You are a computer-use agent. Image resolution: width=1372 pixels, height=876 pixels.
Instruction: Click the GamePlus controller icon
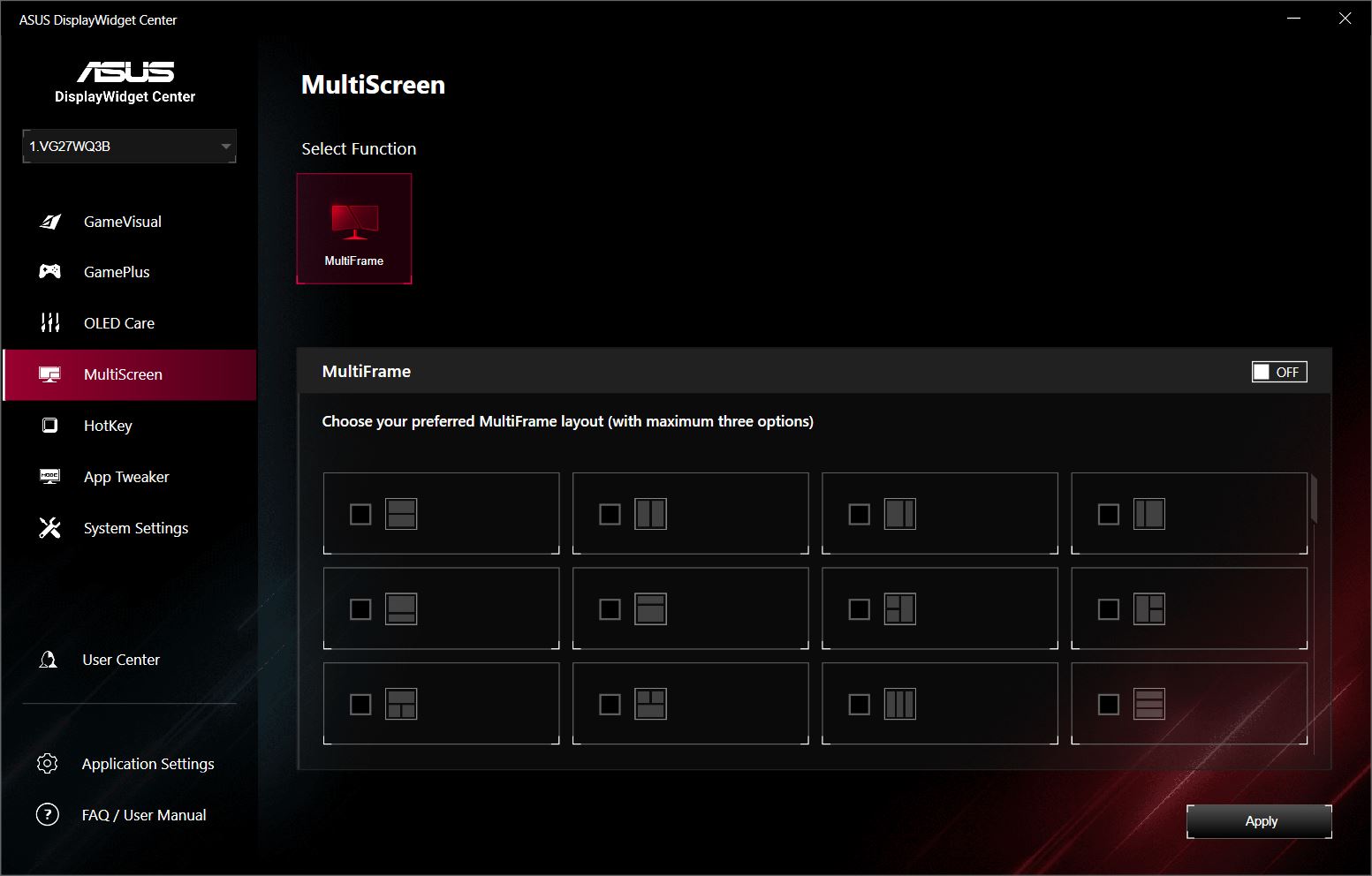pyautogui.click(x=50, y=272)
